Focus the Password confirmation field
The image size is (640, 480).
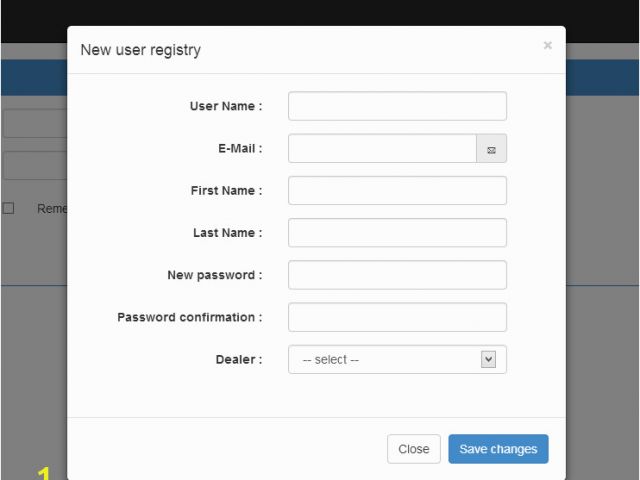pos(397,318)
